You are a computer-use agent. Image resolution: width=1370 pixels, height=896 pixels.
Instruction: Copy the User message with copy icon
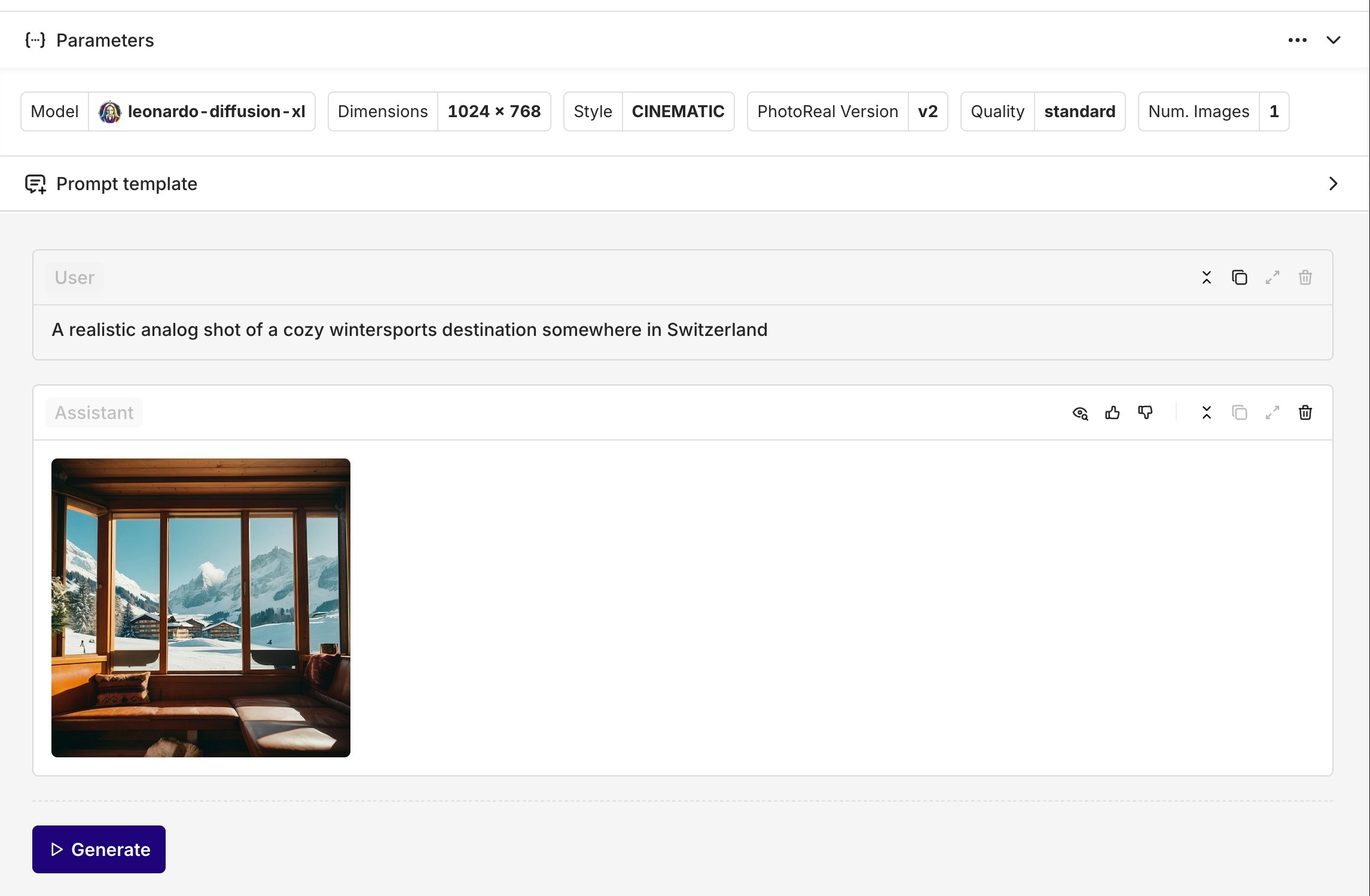1239,277
